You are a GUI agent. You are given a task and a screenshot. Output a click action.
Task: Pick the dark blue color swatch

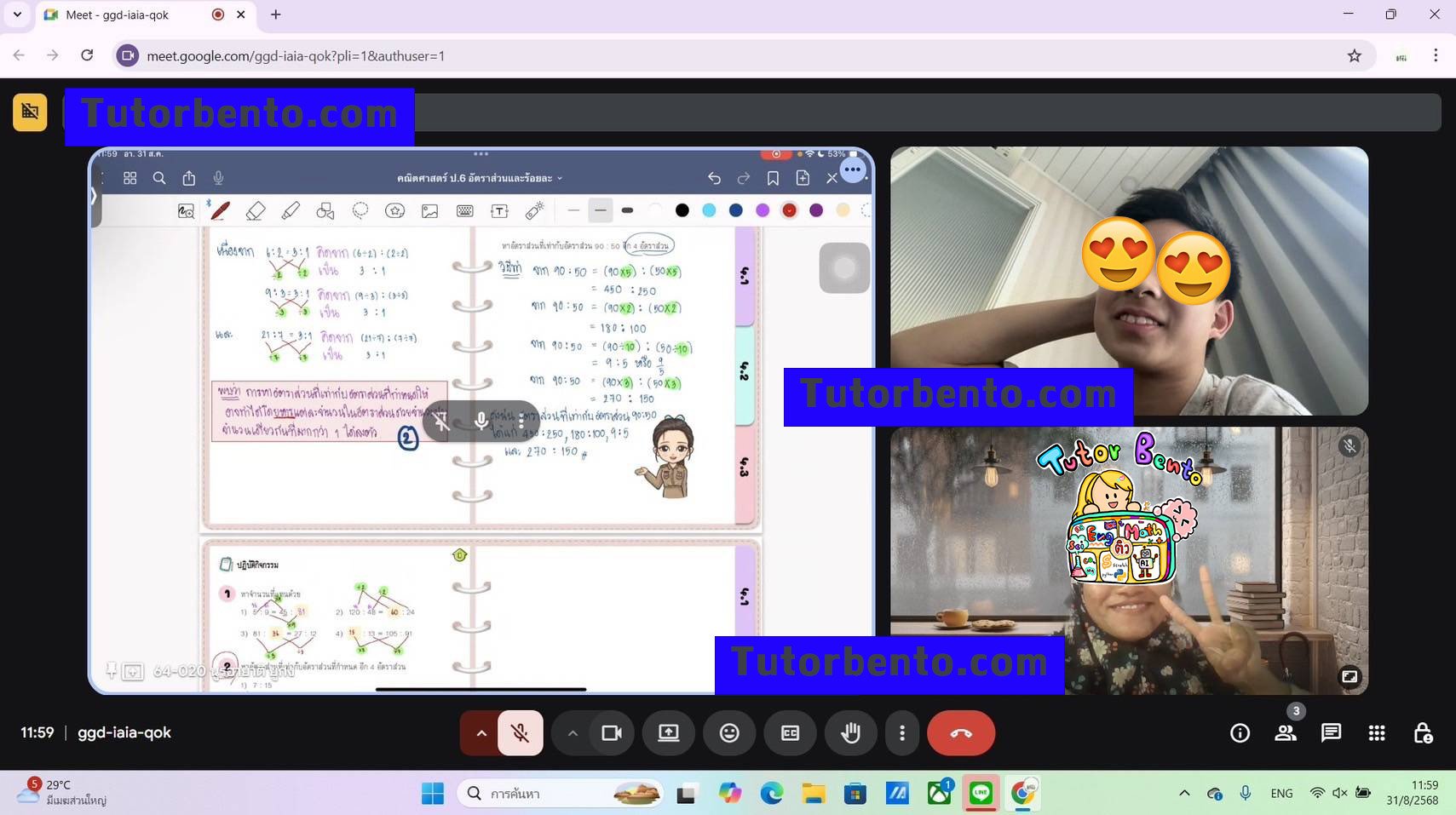pos(736,210)
